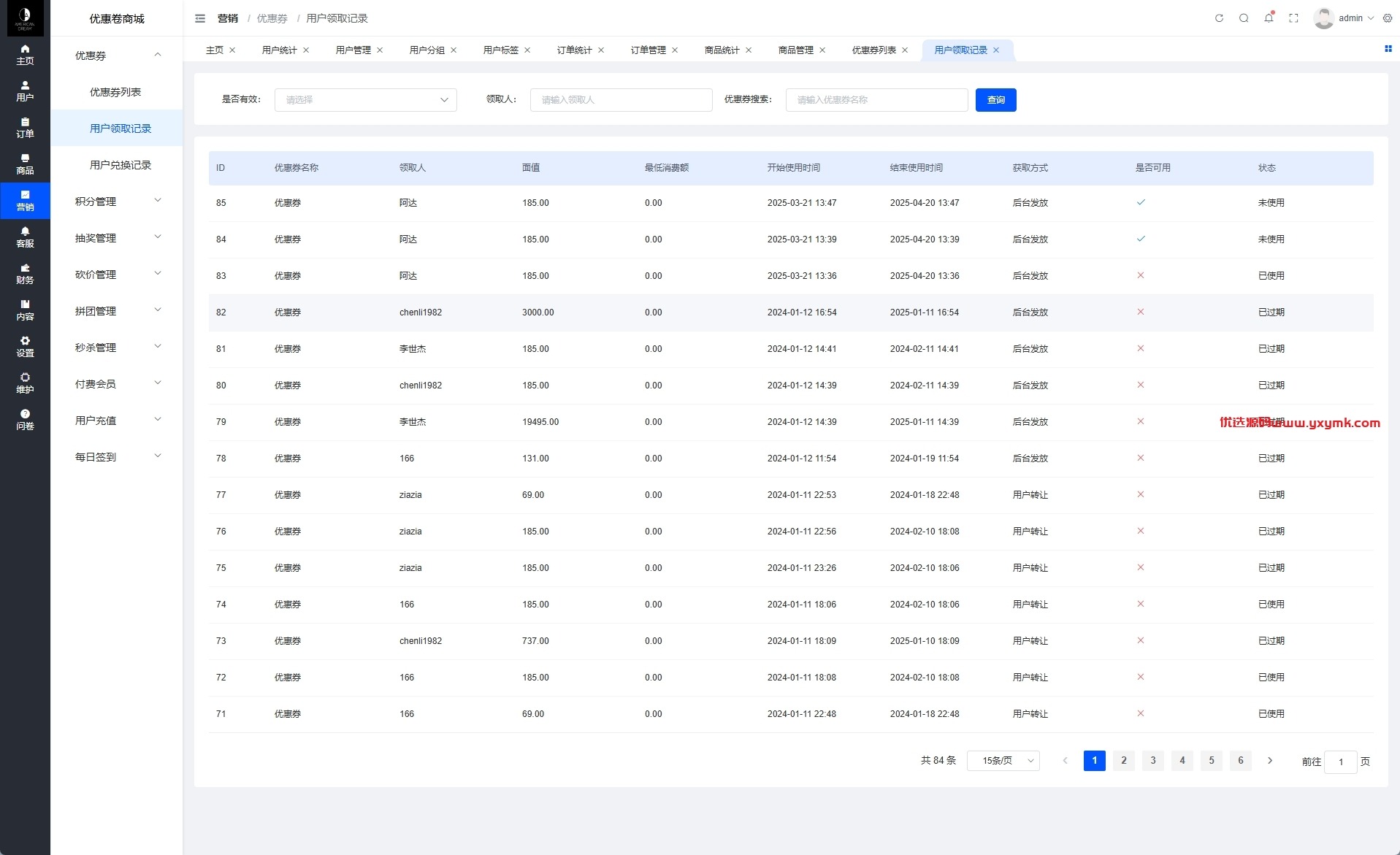Expand the 抽奖管理 menu

point(117,238)
